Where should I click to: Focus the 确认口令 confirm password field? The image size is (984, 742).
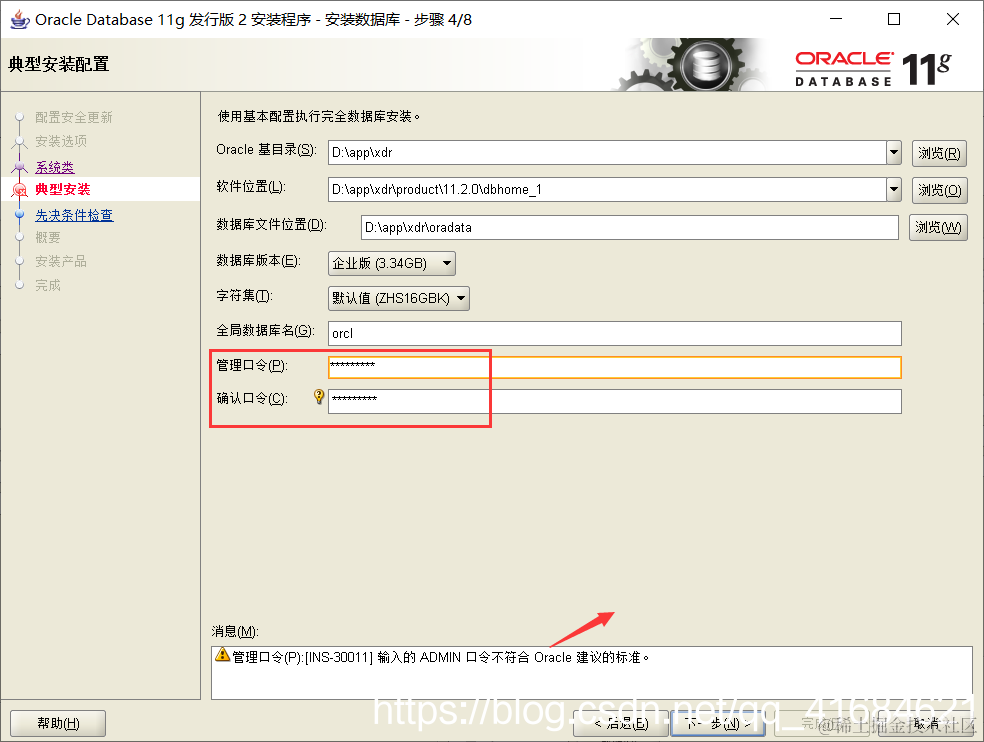(x=614, y=401)
